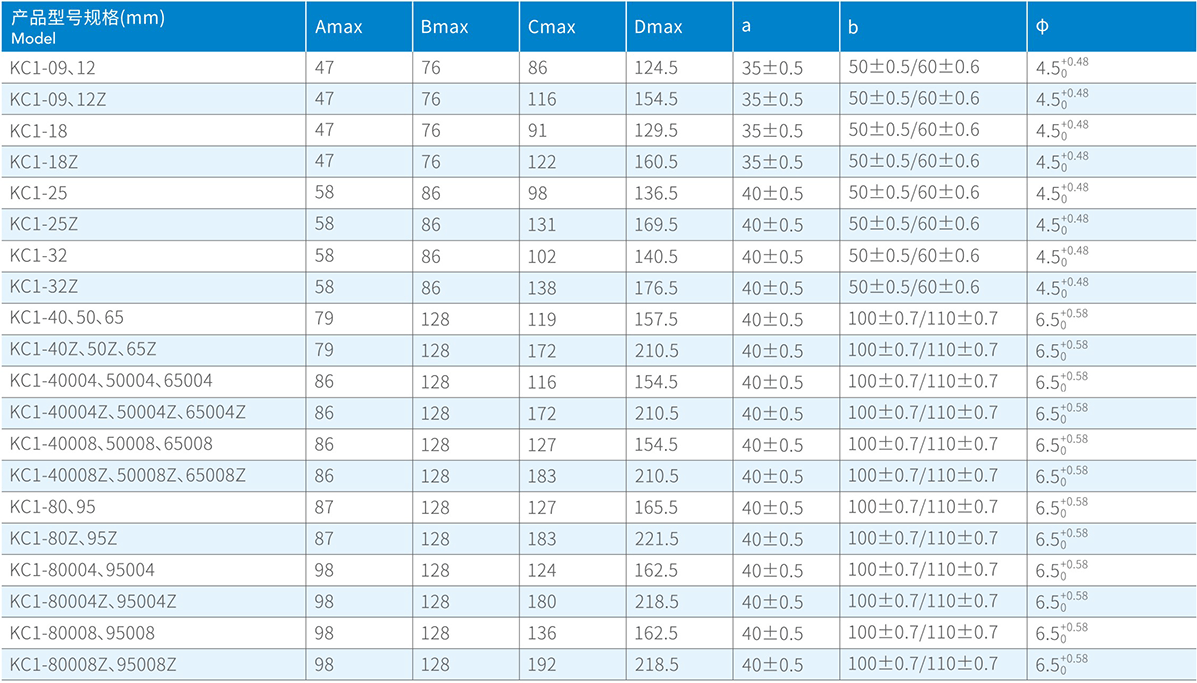Viewport: 1197px width, 683px height.
Task: Click the Amax column header
Action: pyautogui.click(x=338, y=27)
